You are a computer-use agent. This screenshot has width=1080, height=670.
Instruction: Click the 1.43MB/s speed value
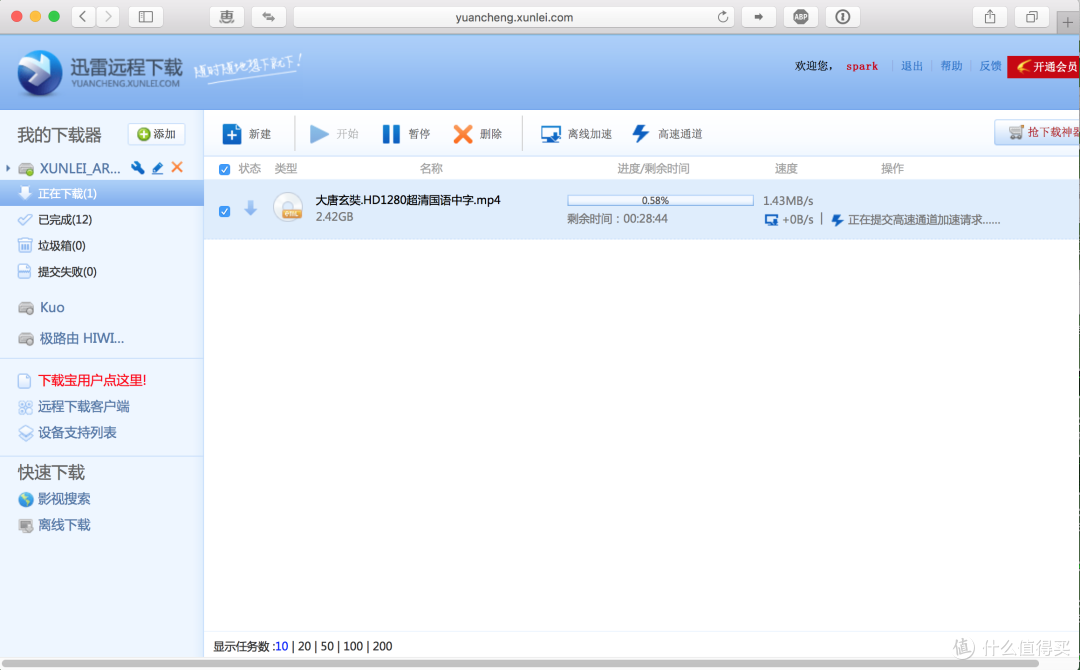pos(788,200)
